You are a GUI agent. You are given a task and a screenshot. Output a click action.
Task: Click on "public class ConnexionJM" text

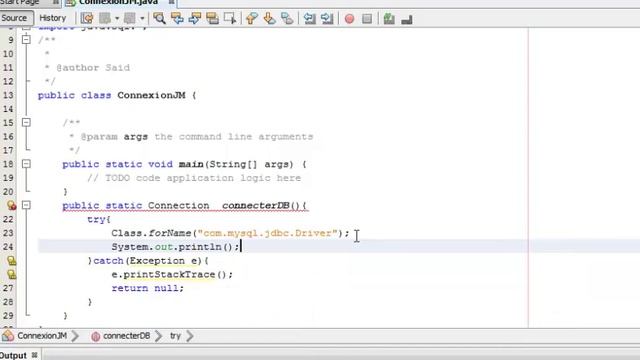111,96
